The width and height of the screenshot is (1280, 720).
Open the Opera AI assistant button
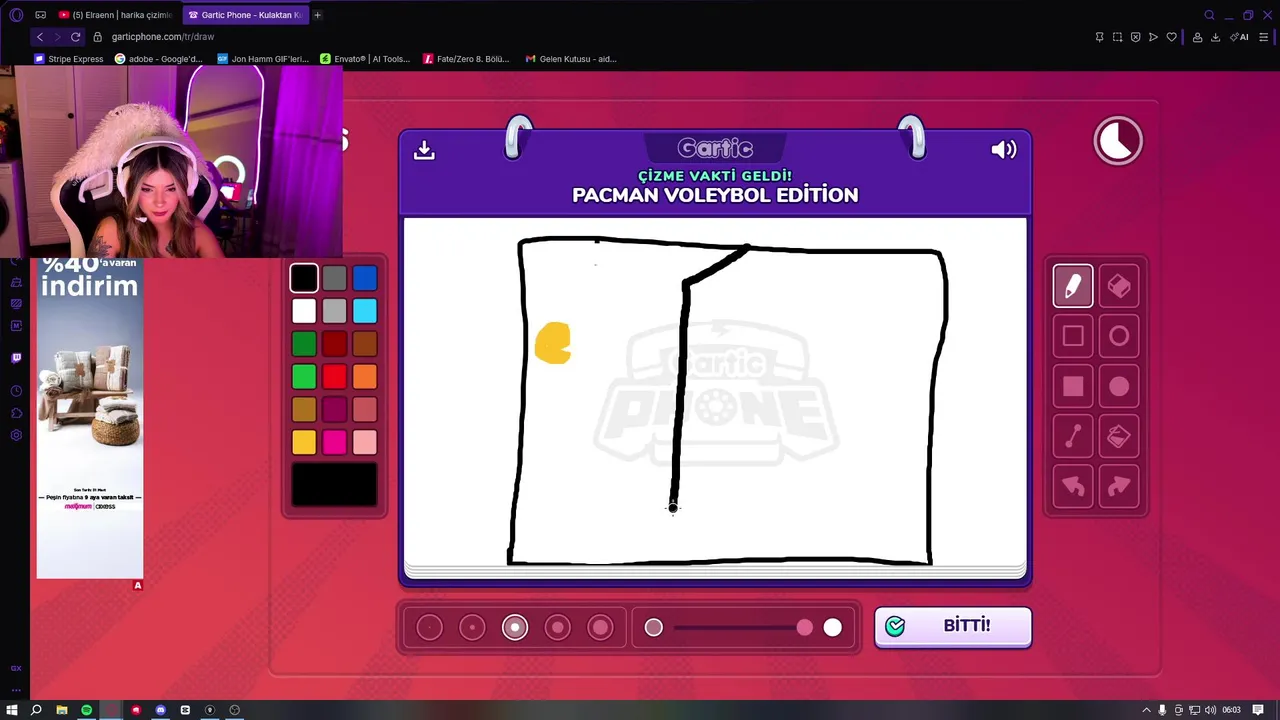pyautogui.click(x=1240, y=37)
